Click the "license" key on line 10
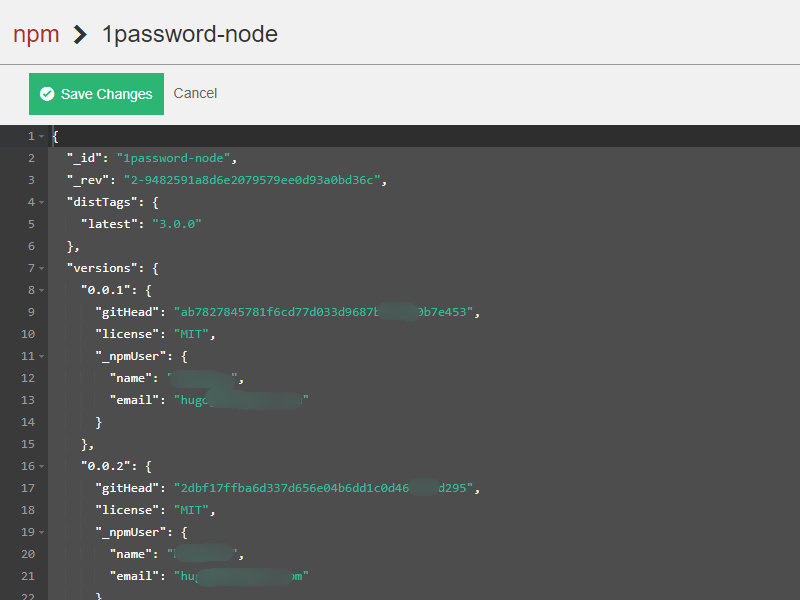 point(127,334)
